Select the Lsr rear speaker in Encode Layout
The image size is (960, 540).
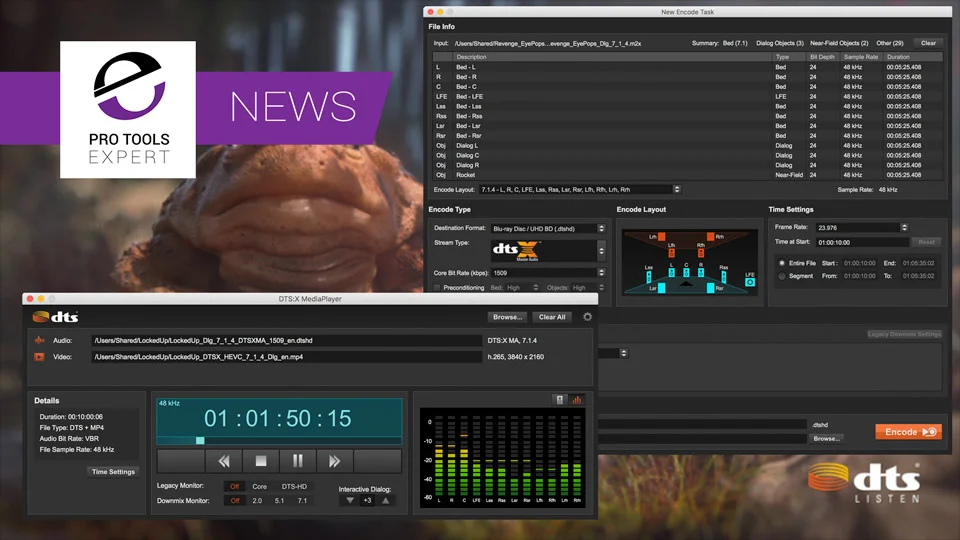662,288
